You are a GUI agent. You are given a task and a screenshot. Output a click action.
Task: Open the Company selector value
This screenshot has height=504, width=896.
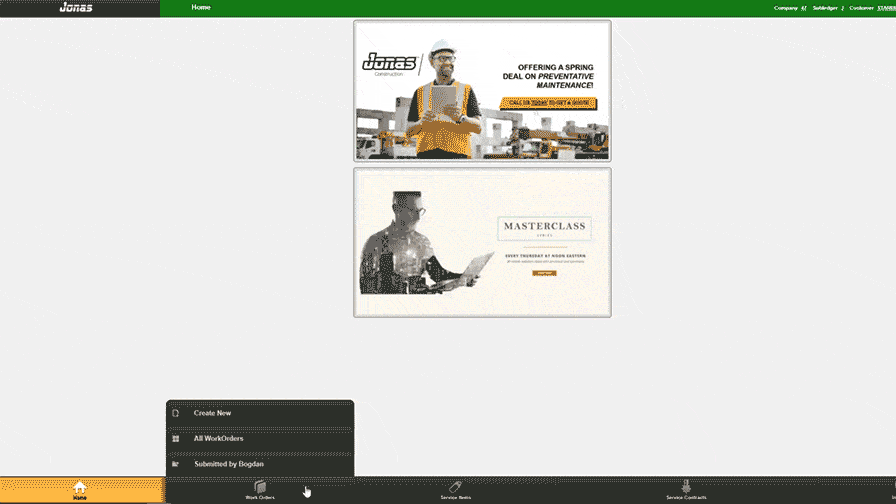point(803,8)
